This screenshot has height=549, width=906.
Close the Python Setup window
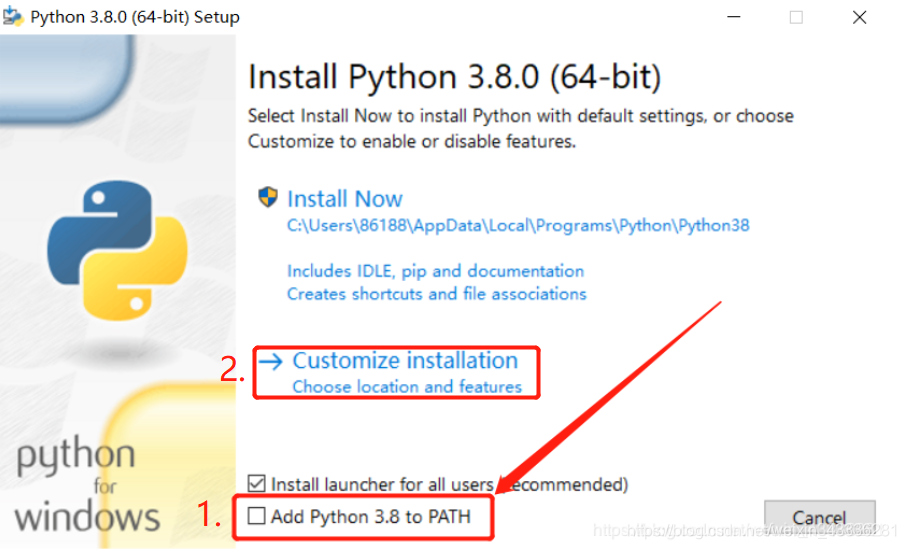click(x=859, y=17)
